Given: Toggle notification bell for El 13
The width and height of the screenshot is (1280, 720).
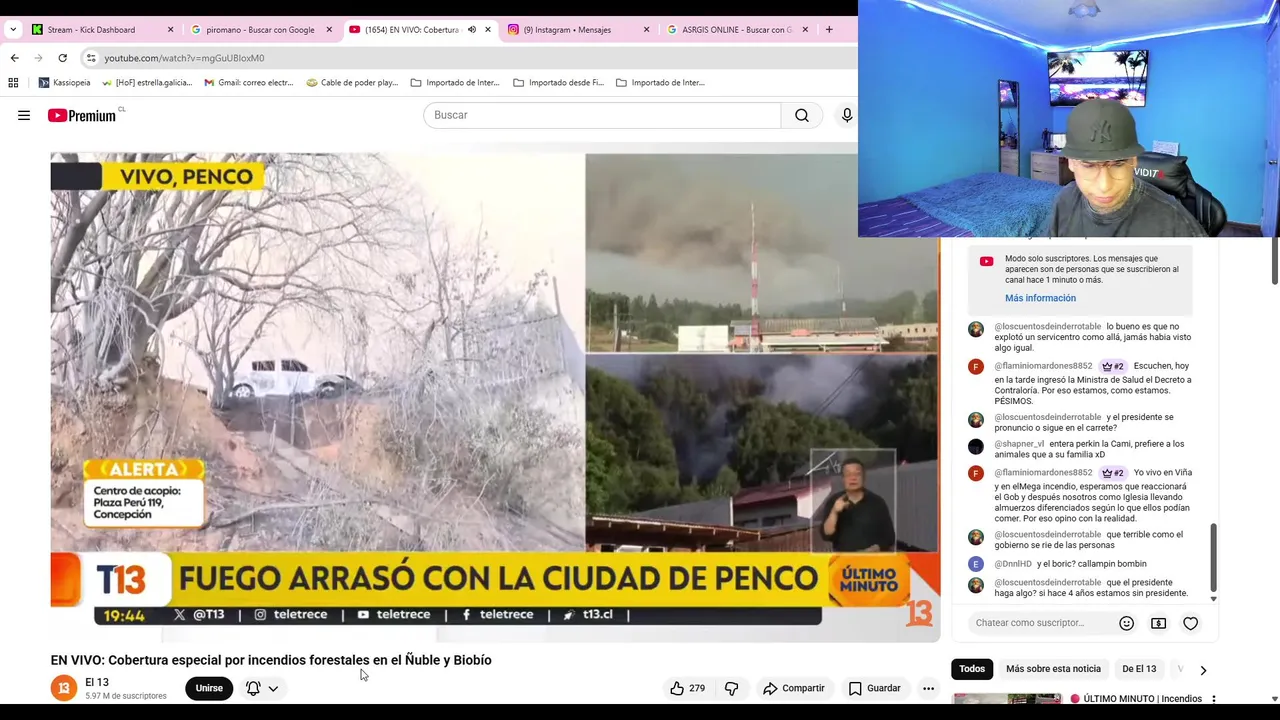Looking at the screenshot, I should click(253, 688).
